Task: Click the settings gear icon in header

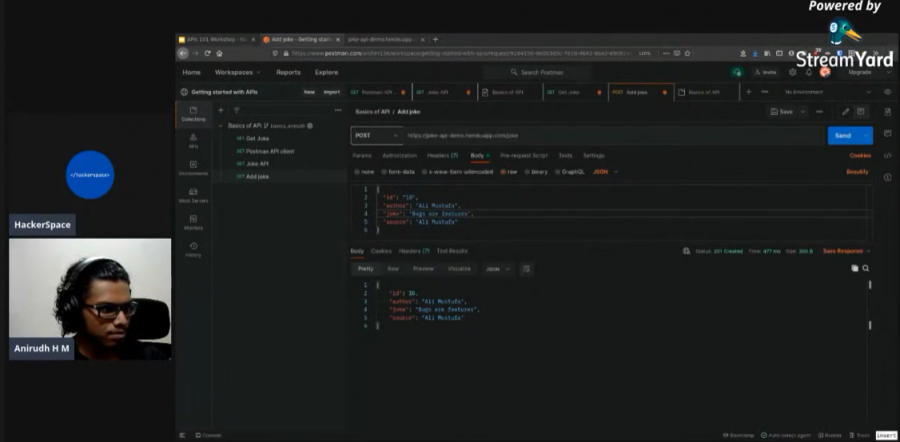Action: tap(793, 72)
